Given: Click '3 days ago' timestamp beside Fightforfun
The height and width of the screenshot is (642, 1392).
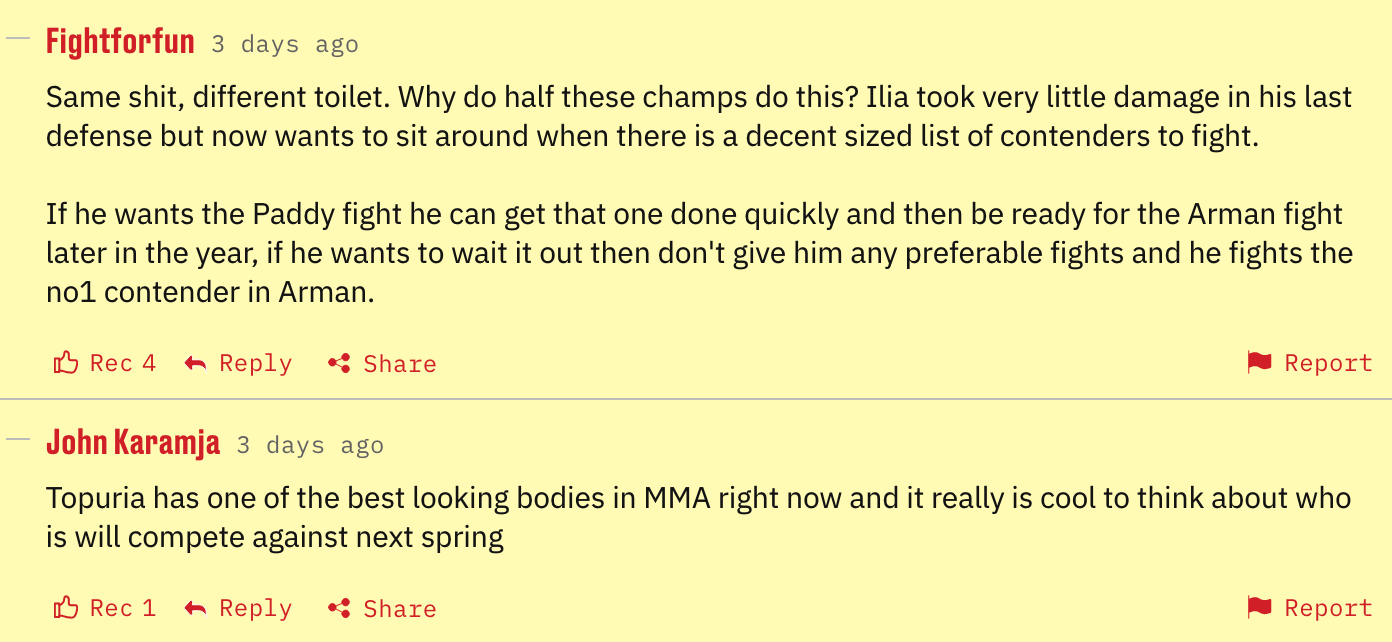Looking at the screenshot, I should tap(285, 45).
